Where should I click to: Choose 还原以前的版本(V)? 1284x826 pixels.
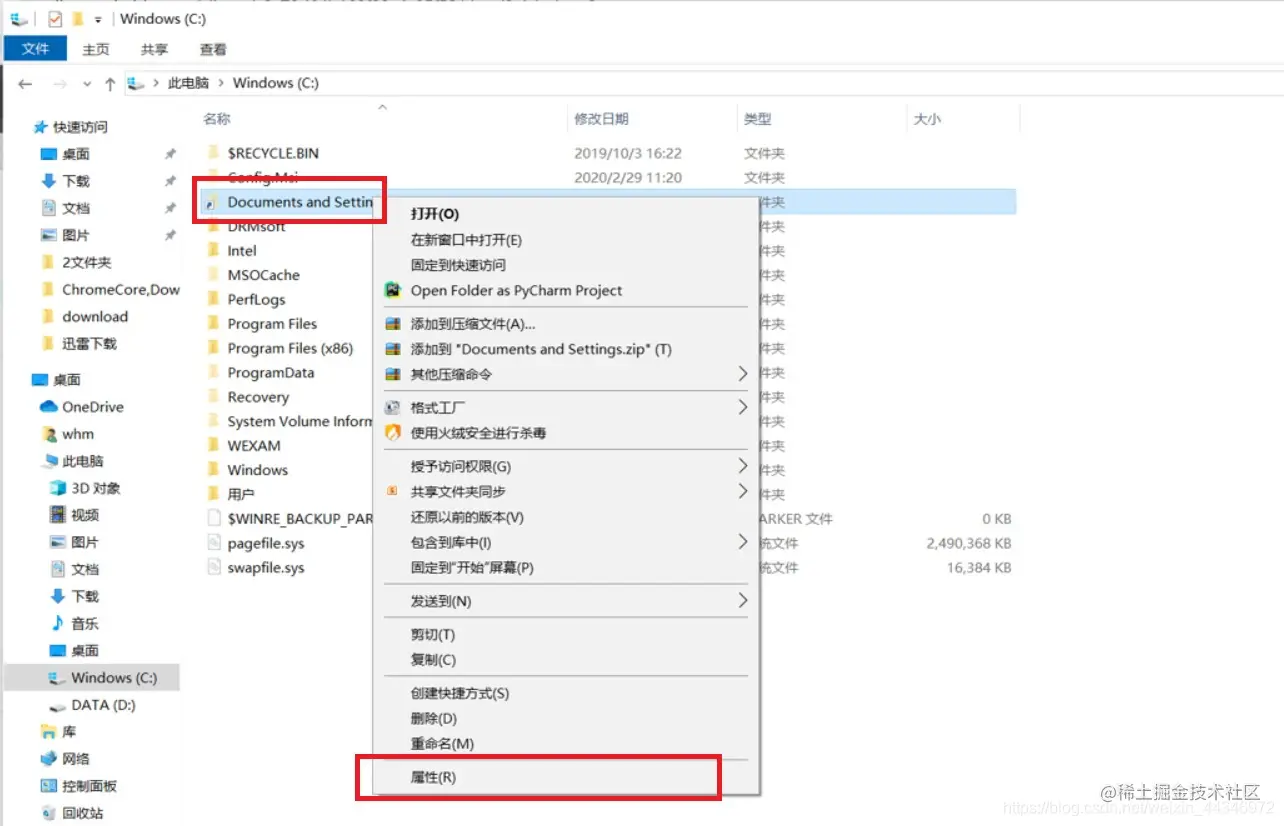[x=467, y=517]
